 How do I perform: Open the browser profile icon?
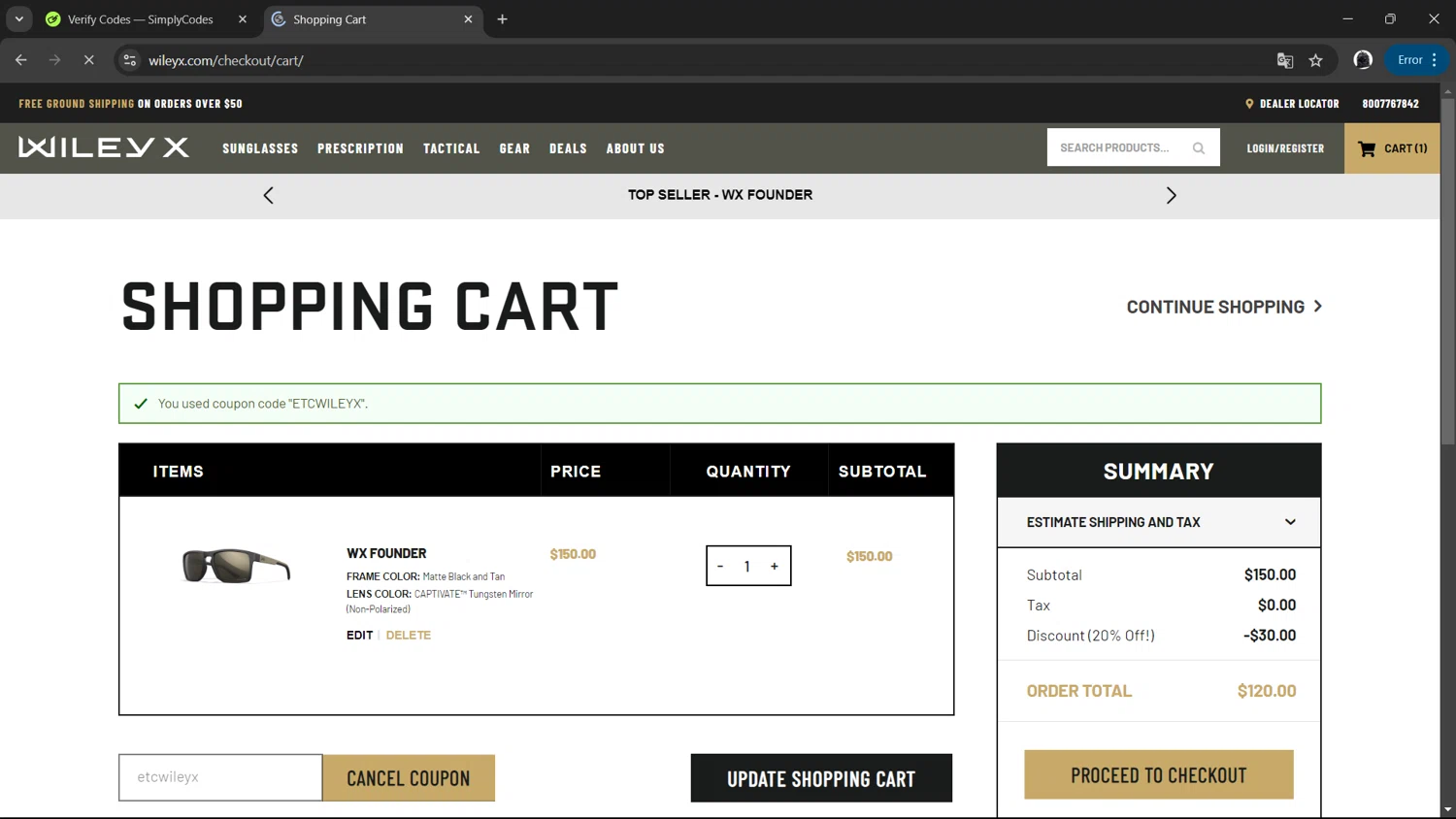1363,60
